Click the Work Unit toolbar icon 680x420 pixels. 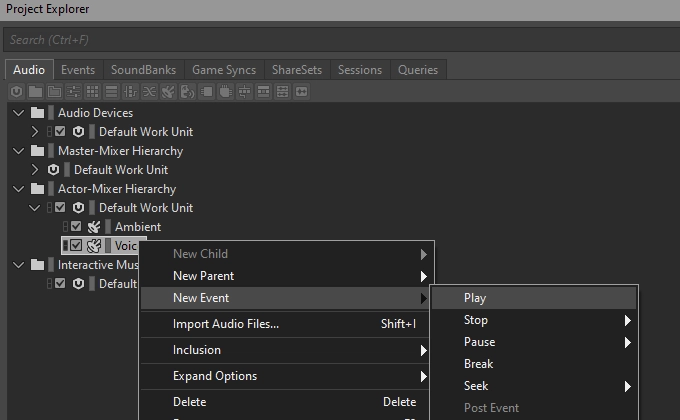[16, 92]
